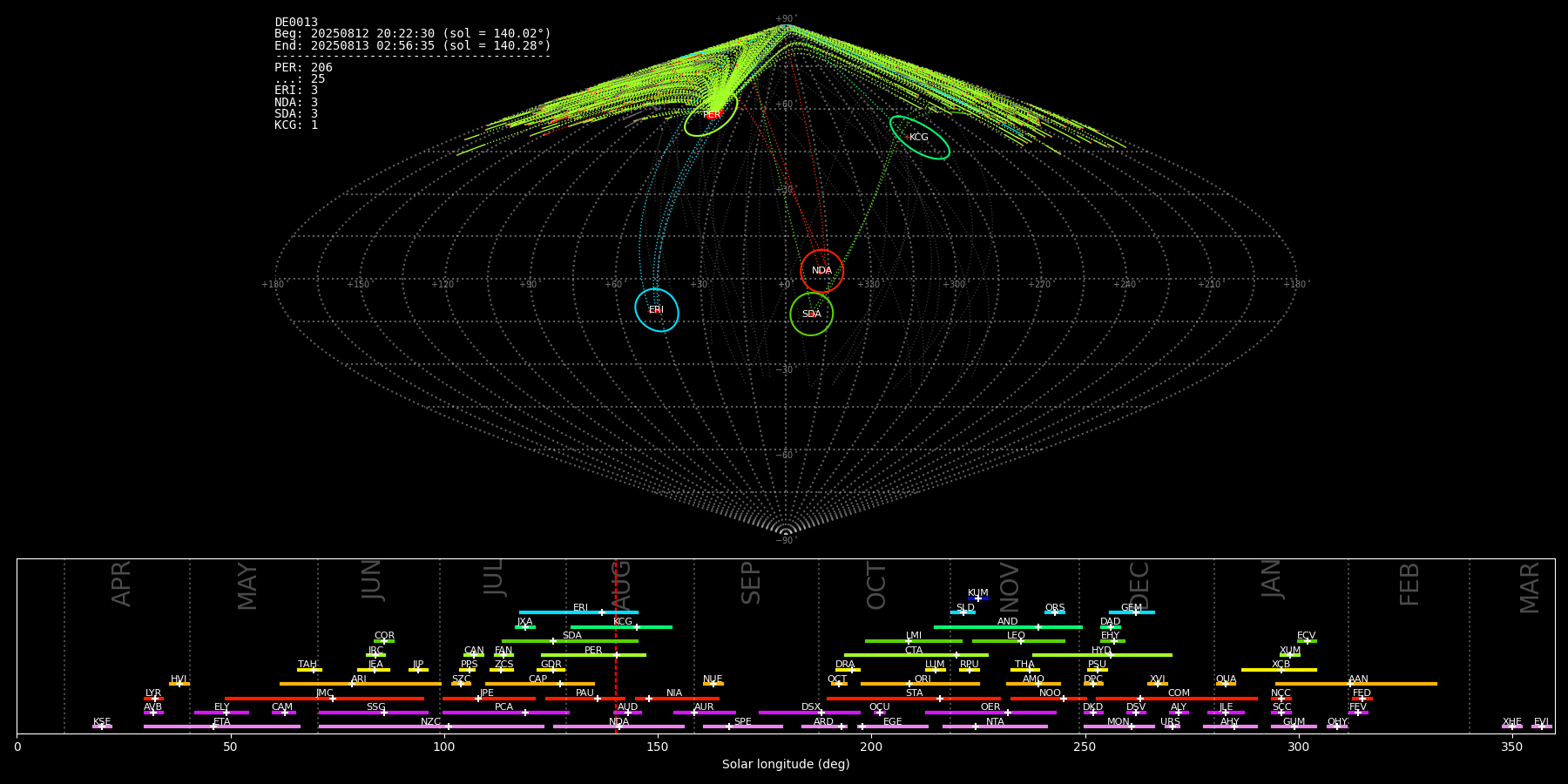The height and width of the screenshot is (784, 1568).
Task: Click the purple OER activity bar
Action: click(x=990, y=713)
